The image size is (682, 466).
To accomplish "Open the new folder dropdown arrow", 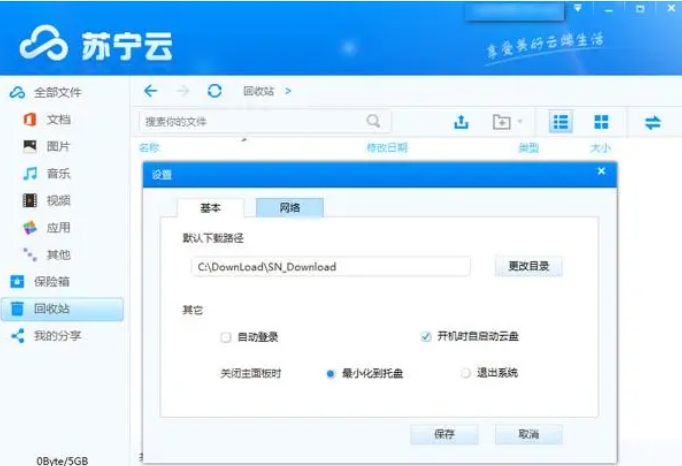I will (520, 121).
